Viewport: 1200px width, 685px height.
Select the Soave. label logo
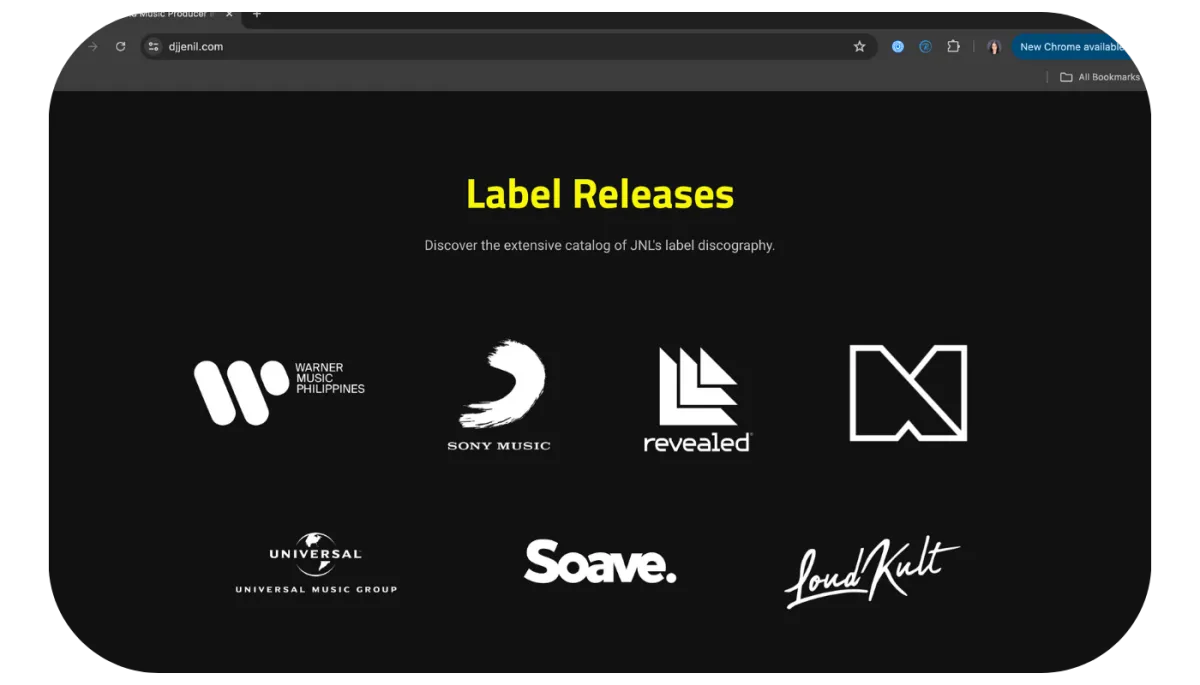[x=600, y=562]
